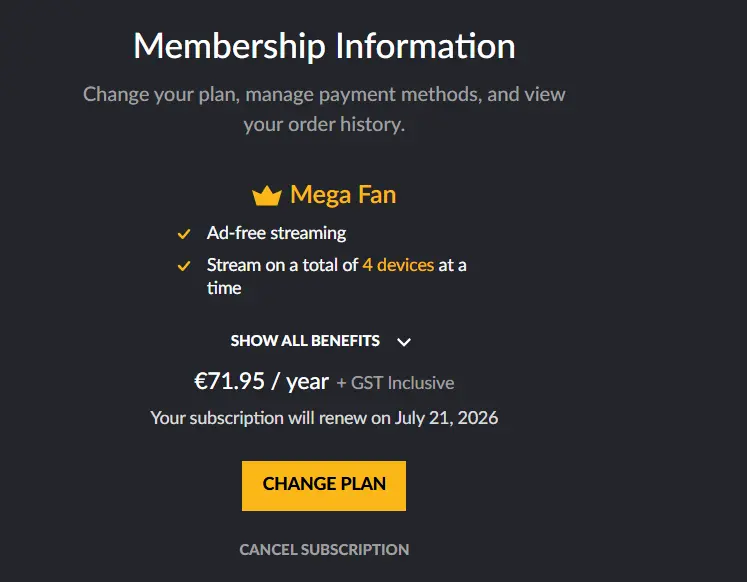
Task: Click the 'your order history.' subtitle line
Action: pos(324,124)
